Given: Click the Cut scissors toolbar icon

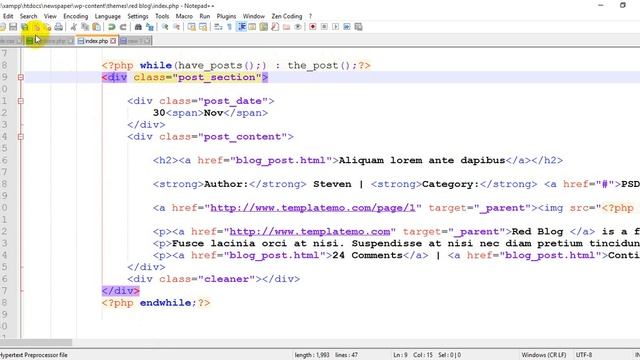Looking at the screenshot, I should point(73,27).
